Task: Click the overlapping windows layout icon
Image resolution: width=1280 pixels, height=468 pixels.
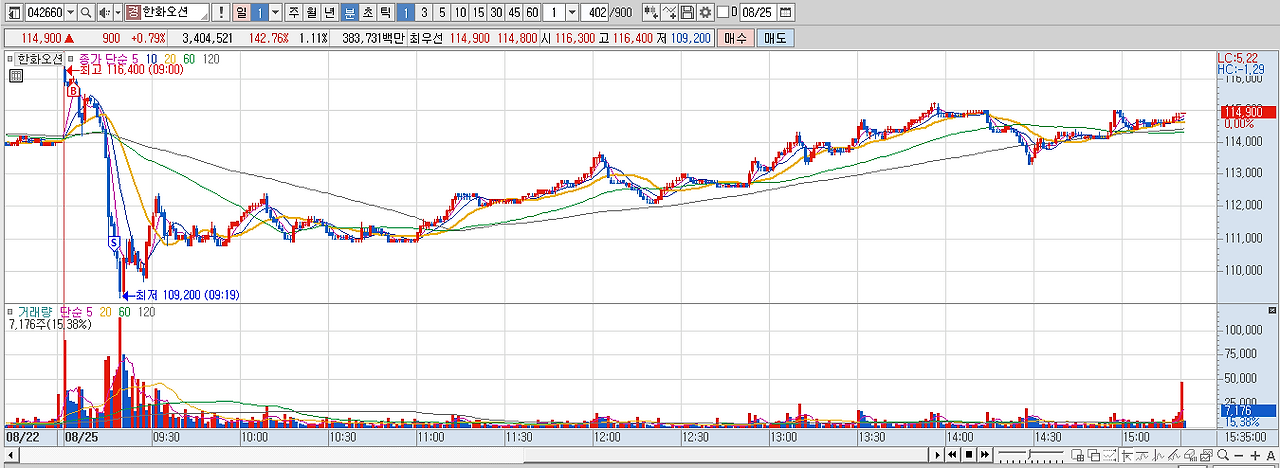Action: click(1093, 455)
